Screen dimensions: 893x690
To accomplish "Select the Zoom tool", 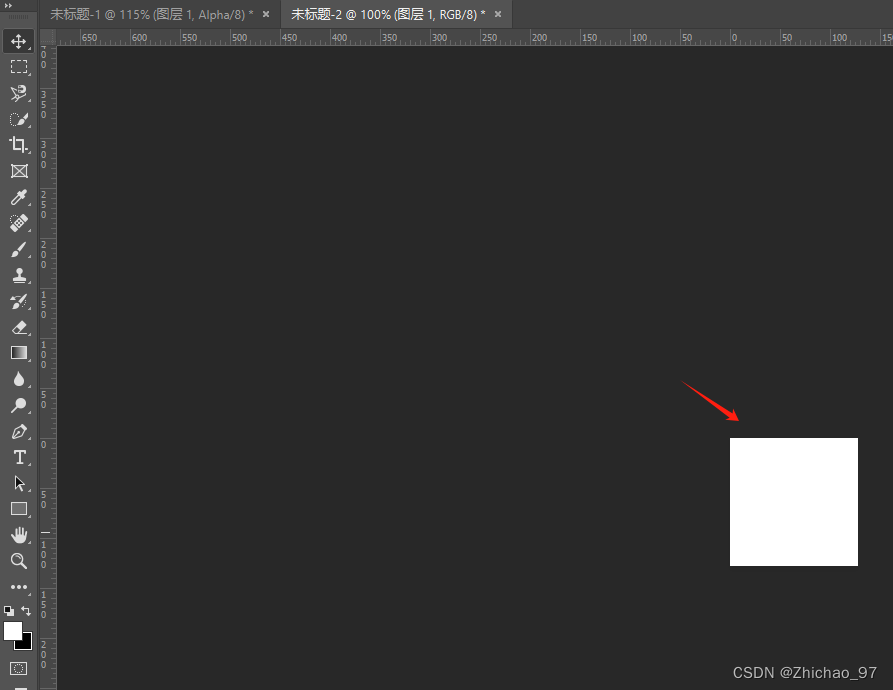I will (19, 561).
